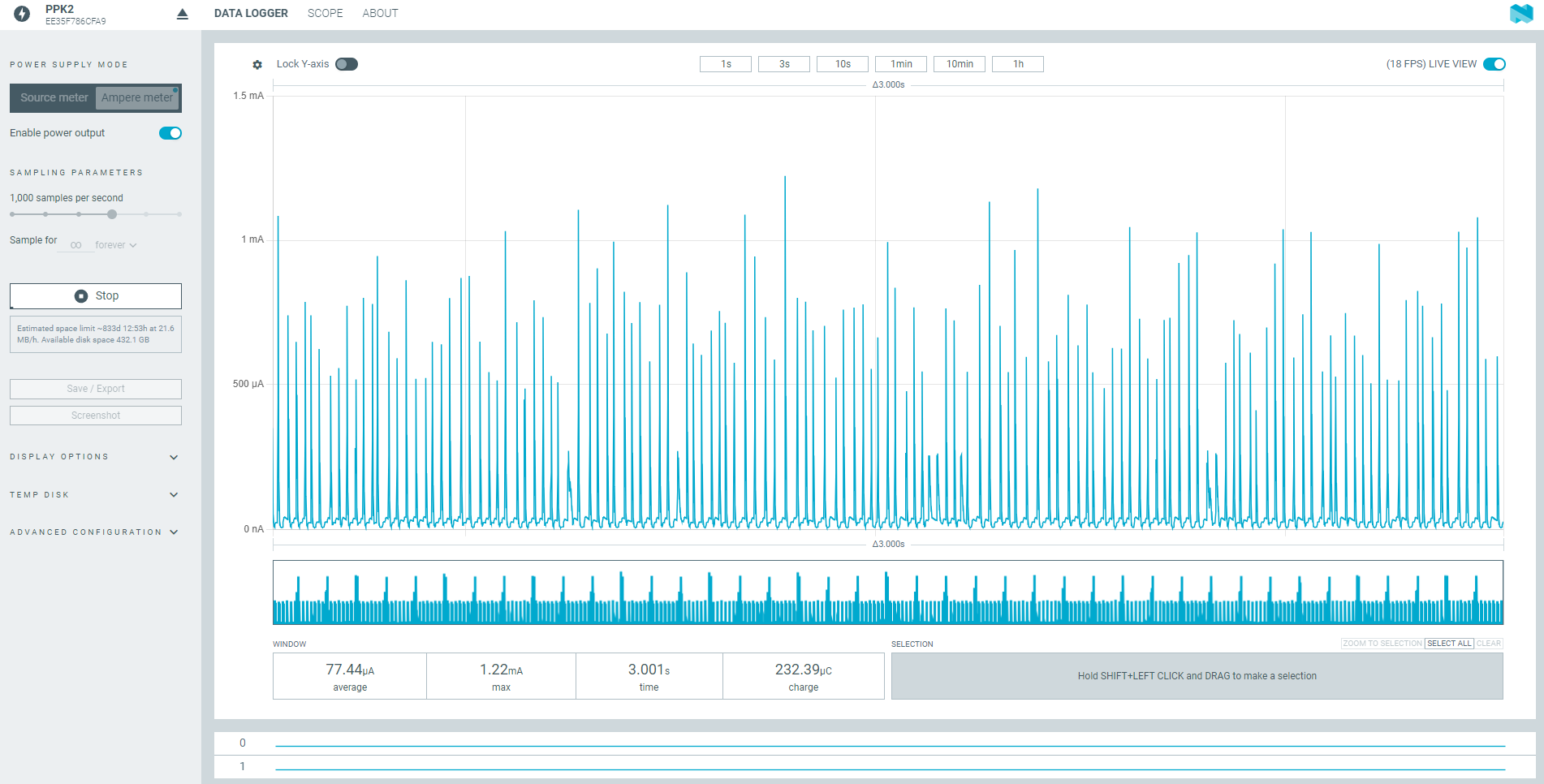Click Zoom to Selection
The image size is (1544, 784).
click(x=1382, y=644)
